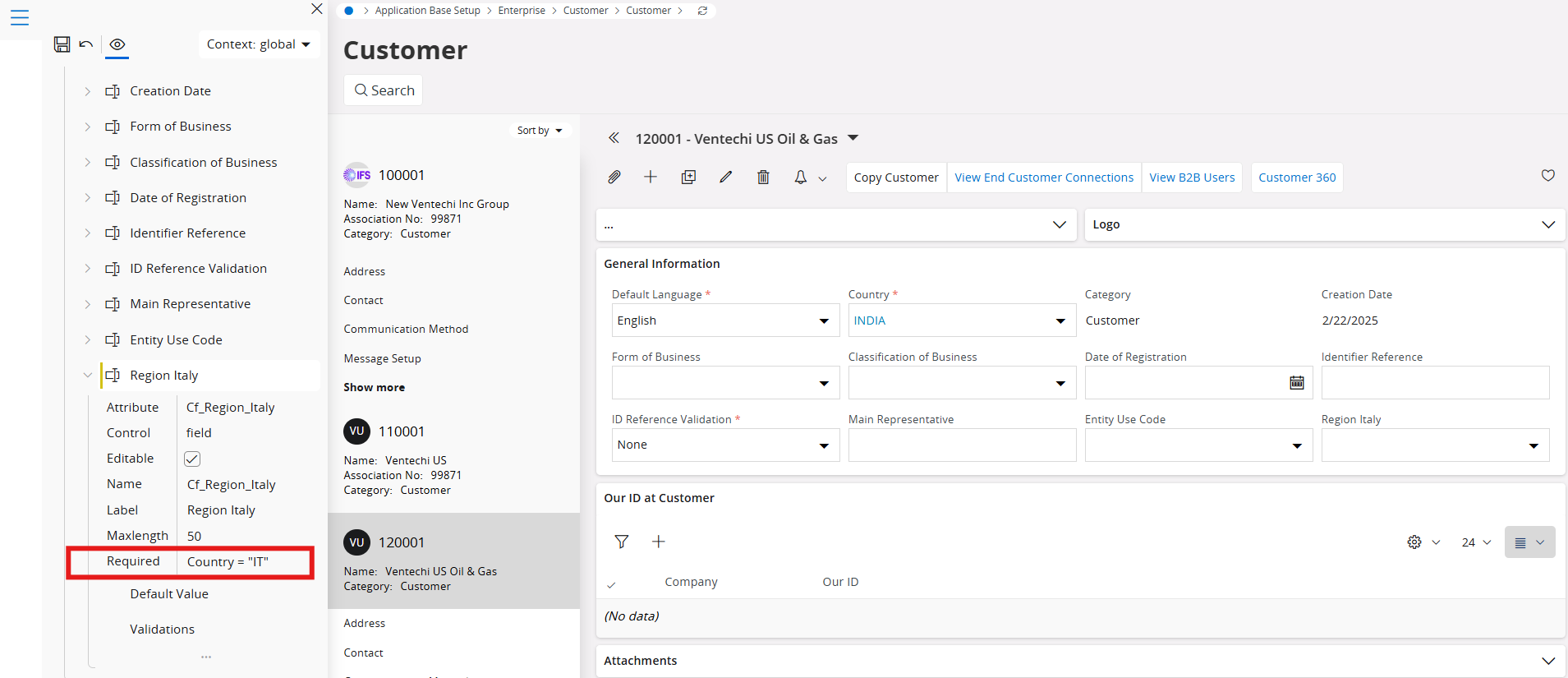Viewport: 1568px width, 678px height.
Task: Click the notification bell icon
Action: [801, 178]
